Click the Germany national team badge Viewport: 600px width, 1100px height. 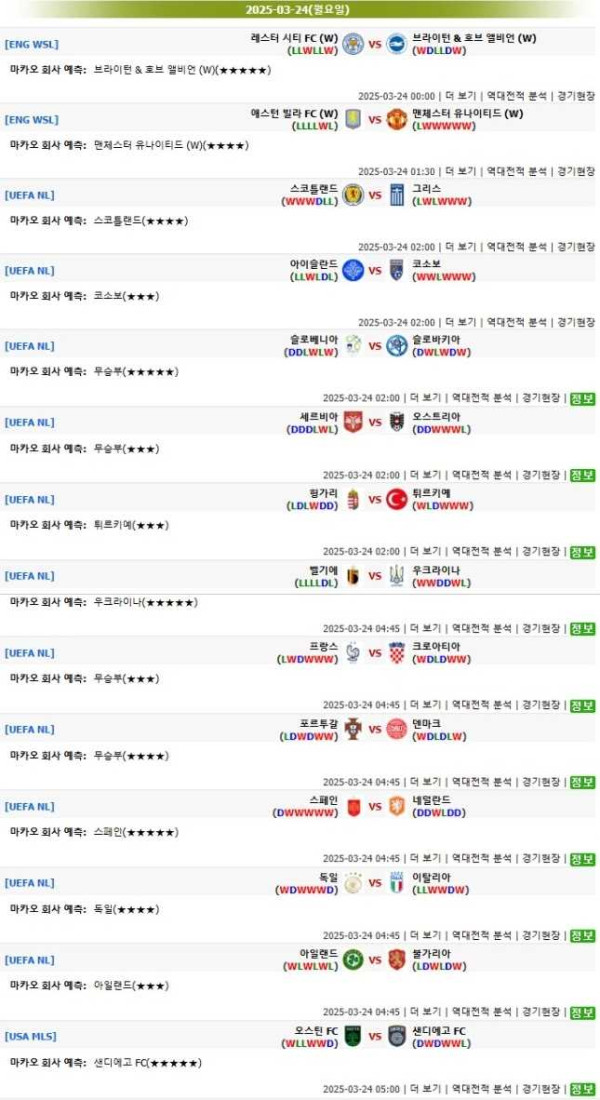pyautogui.click(x=352, y=886)
